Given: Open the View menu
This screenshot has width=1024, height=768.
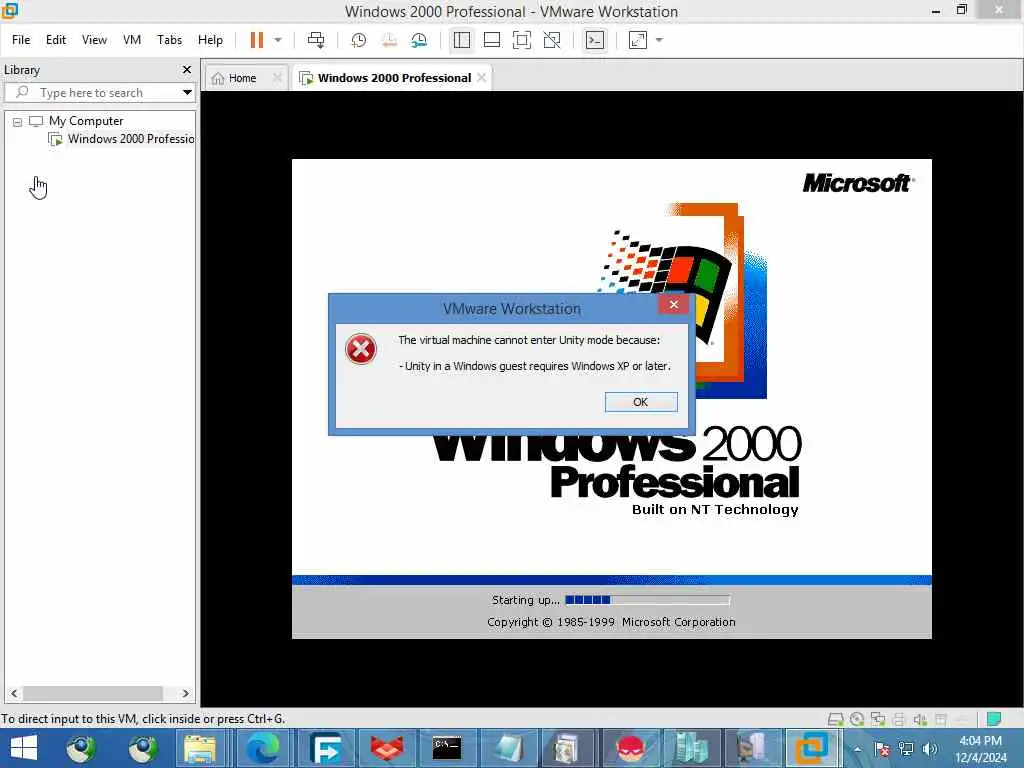Looking at the screenshot, I should coord(94,40).
